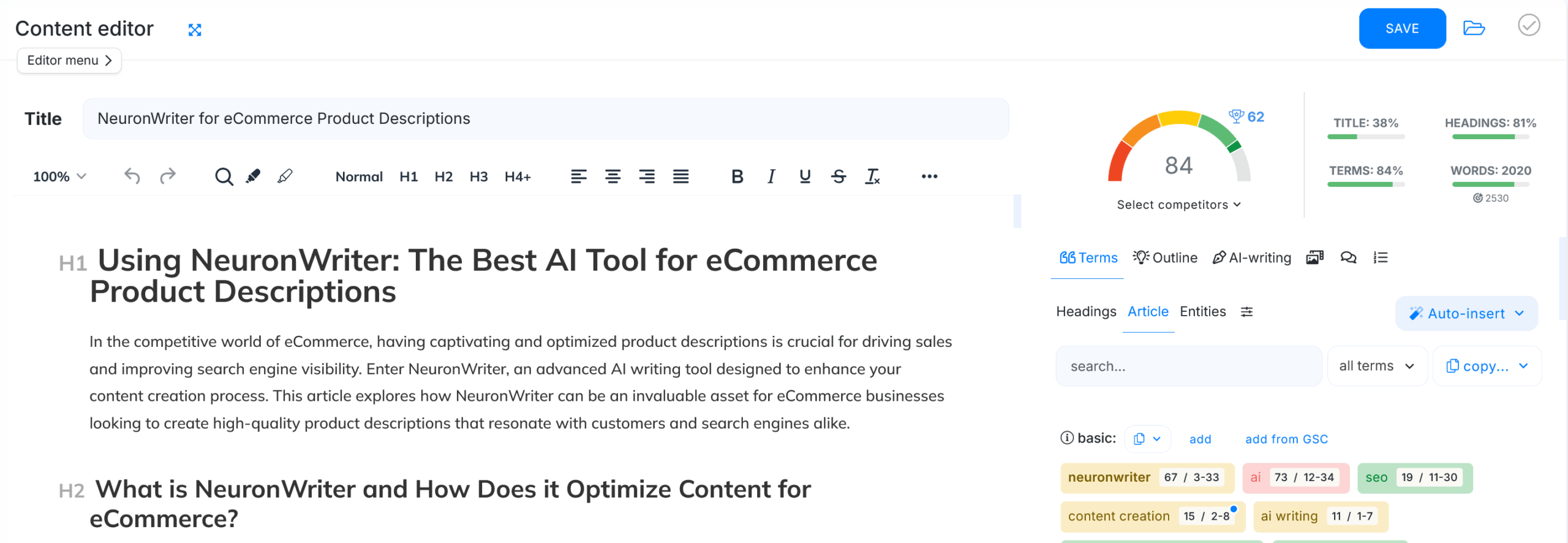Image resolution: width=1568 pixels, height=543 pixels.
Task: Expand the 100% zoom dropdown
Action: (x=59, y=177)
